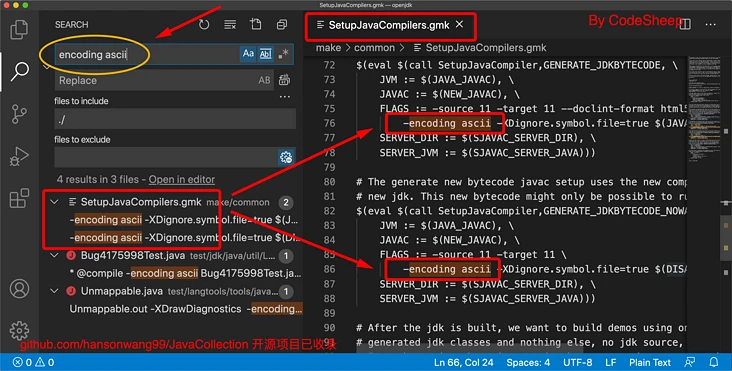Open the Source Control view
This screenshot has height=371, width=732.
click(19, 114)
